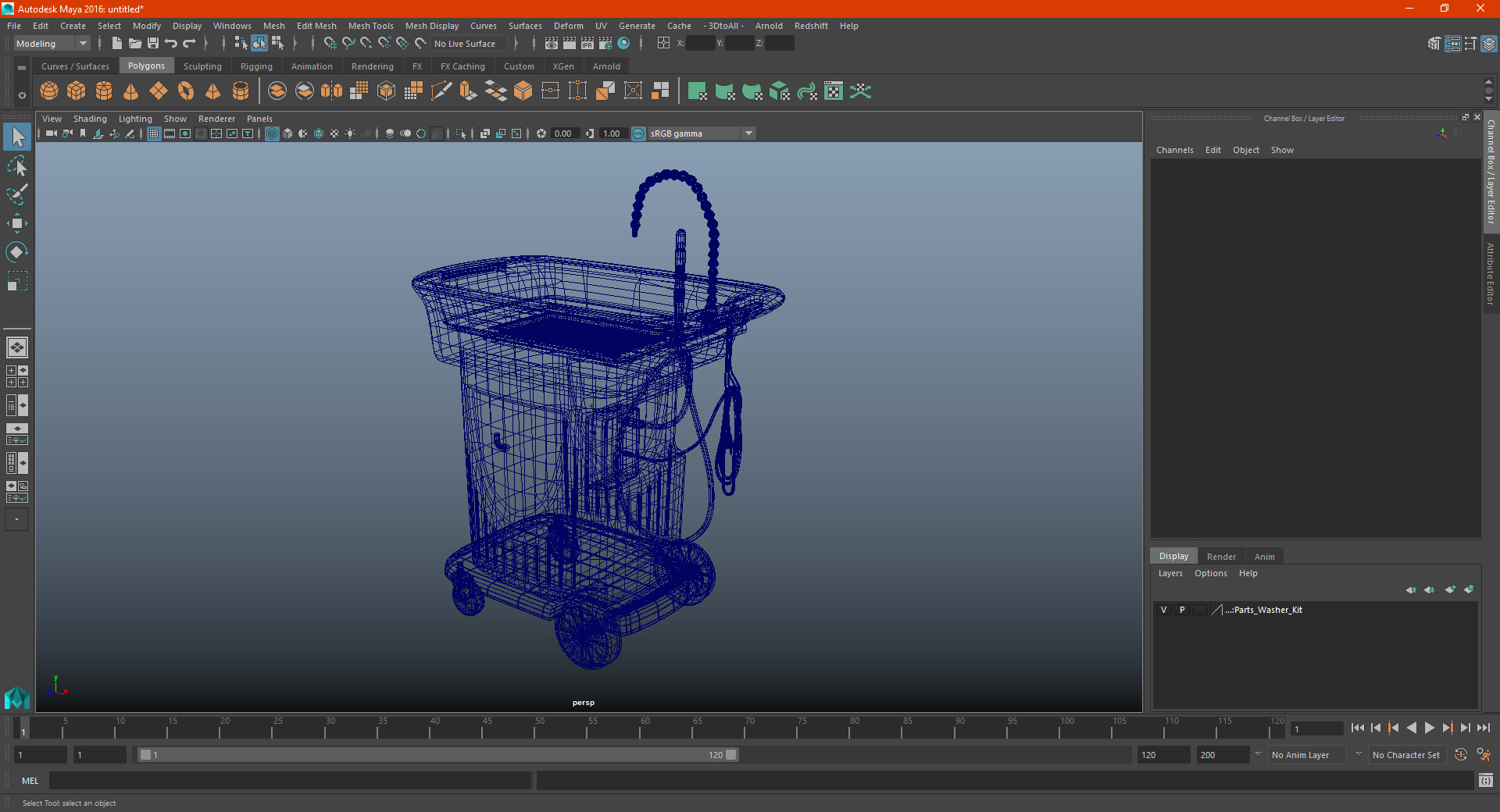Play the animation forwards
1500x812 pixels.
[1429, 728]
